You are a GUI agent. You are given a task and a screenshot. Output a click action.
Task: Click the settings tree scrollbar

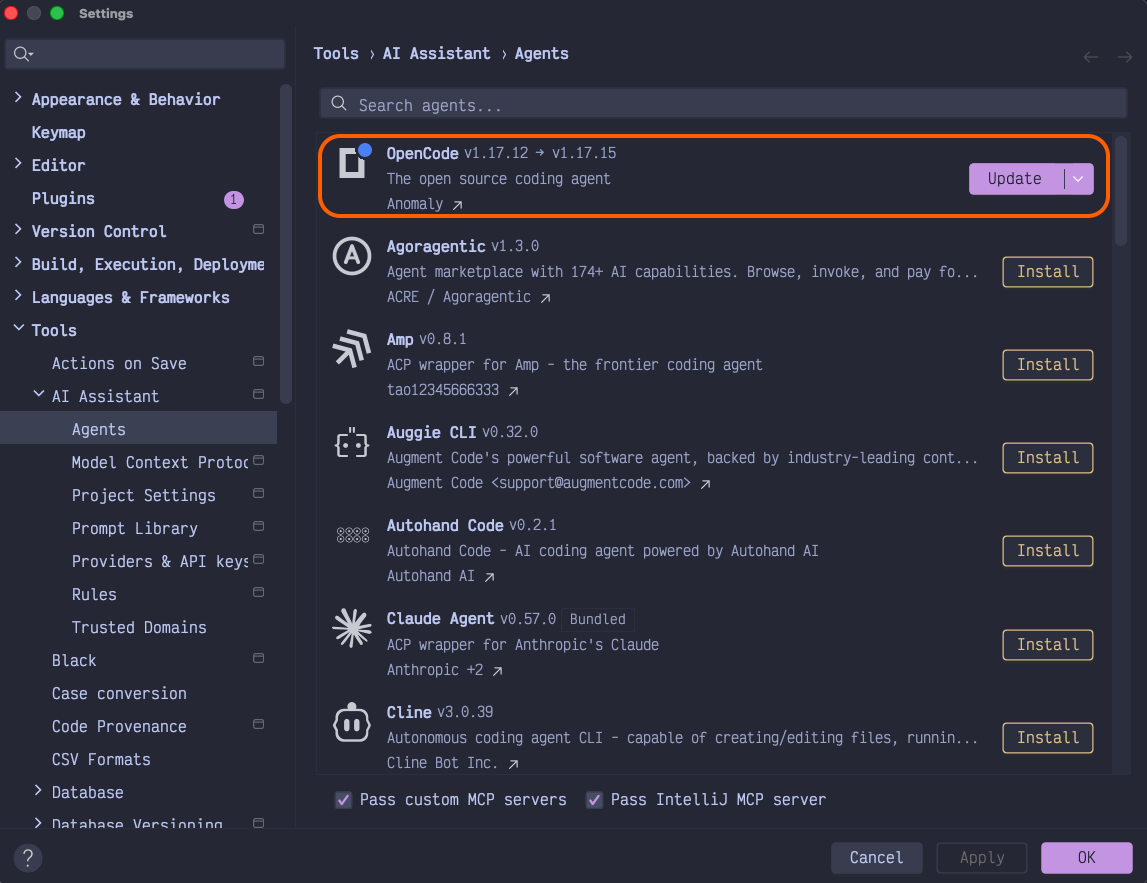pyautogui.click(x=285, y=244)
